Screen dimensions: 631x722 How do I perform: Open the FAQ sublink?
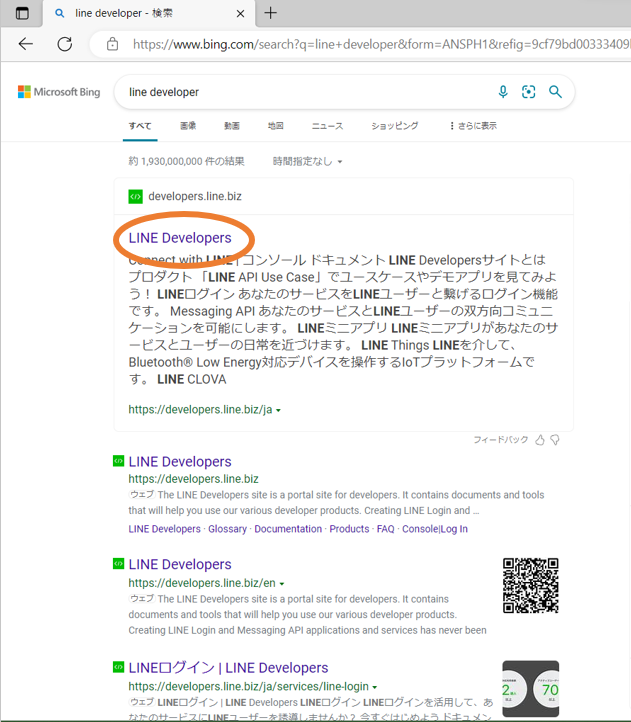pyautogui.click(x=386, y=529)
